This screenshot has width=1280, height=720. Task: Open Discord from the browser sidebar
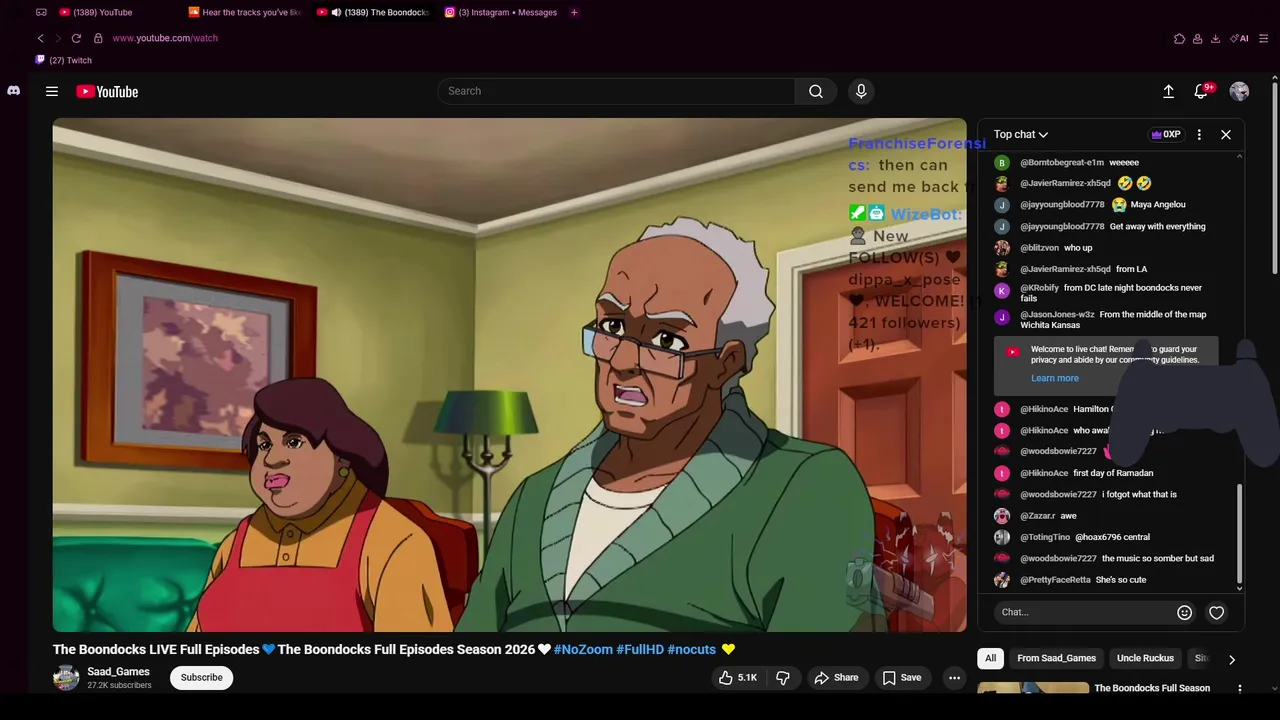tap(14, 91)
